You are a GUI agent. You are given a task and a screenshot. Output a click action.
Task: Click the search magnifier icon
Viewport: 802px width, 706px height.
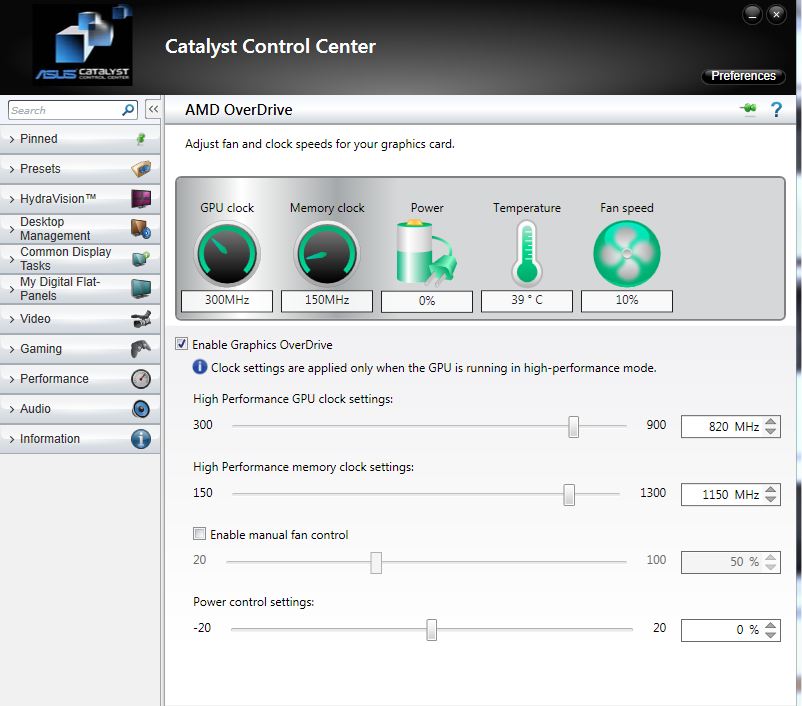[x=128, y=109]
